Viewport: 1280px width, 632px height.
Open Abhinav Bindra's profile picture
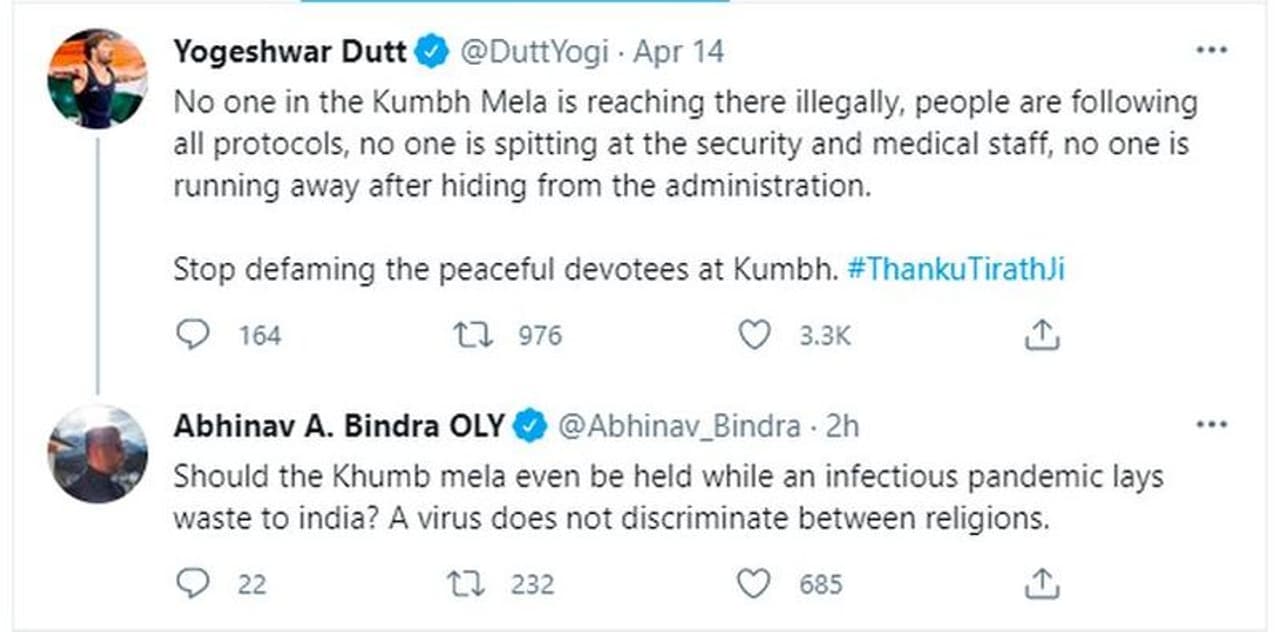pyautogui.click(x=97, y=453)
